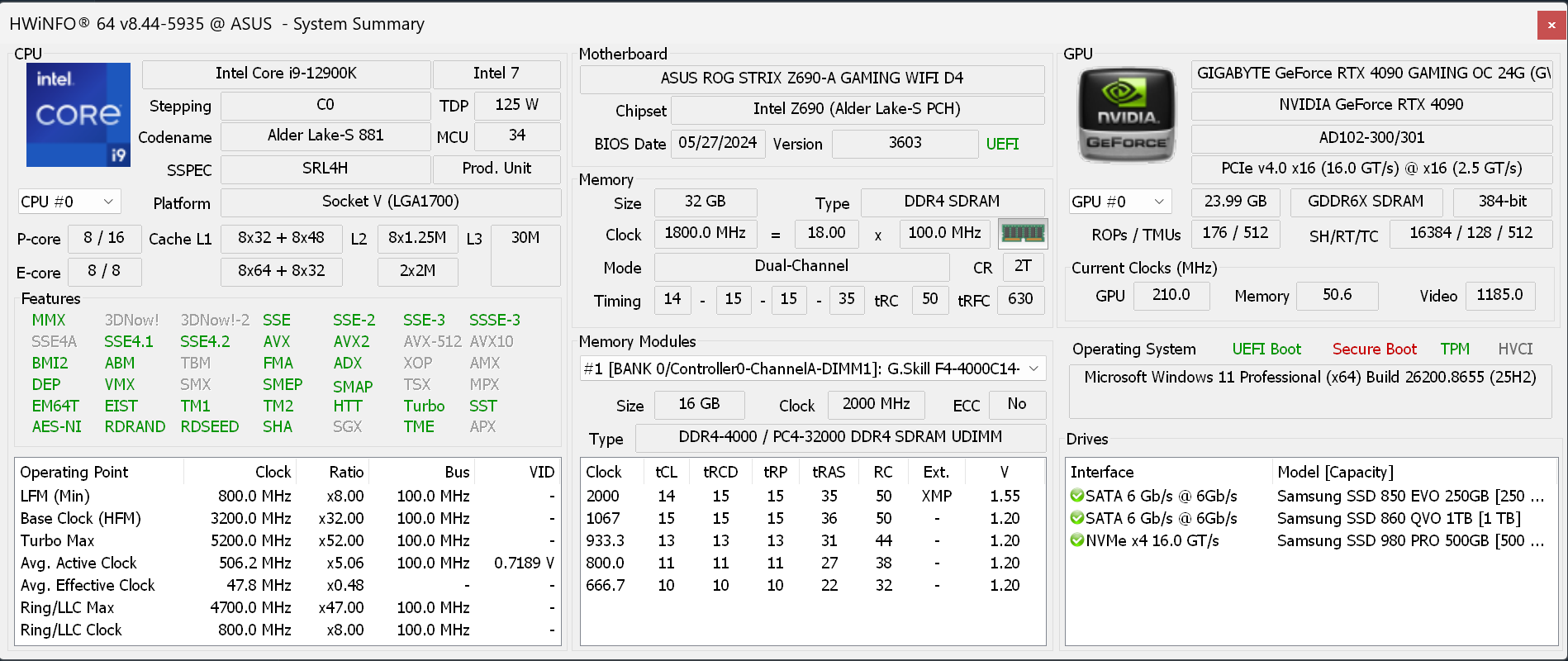Viewport: 1568px width, 661px height.
Task: Click the "SSE4.2" feature label
Action: [205, 341]
